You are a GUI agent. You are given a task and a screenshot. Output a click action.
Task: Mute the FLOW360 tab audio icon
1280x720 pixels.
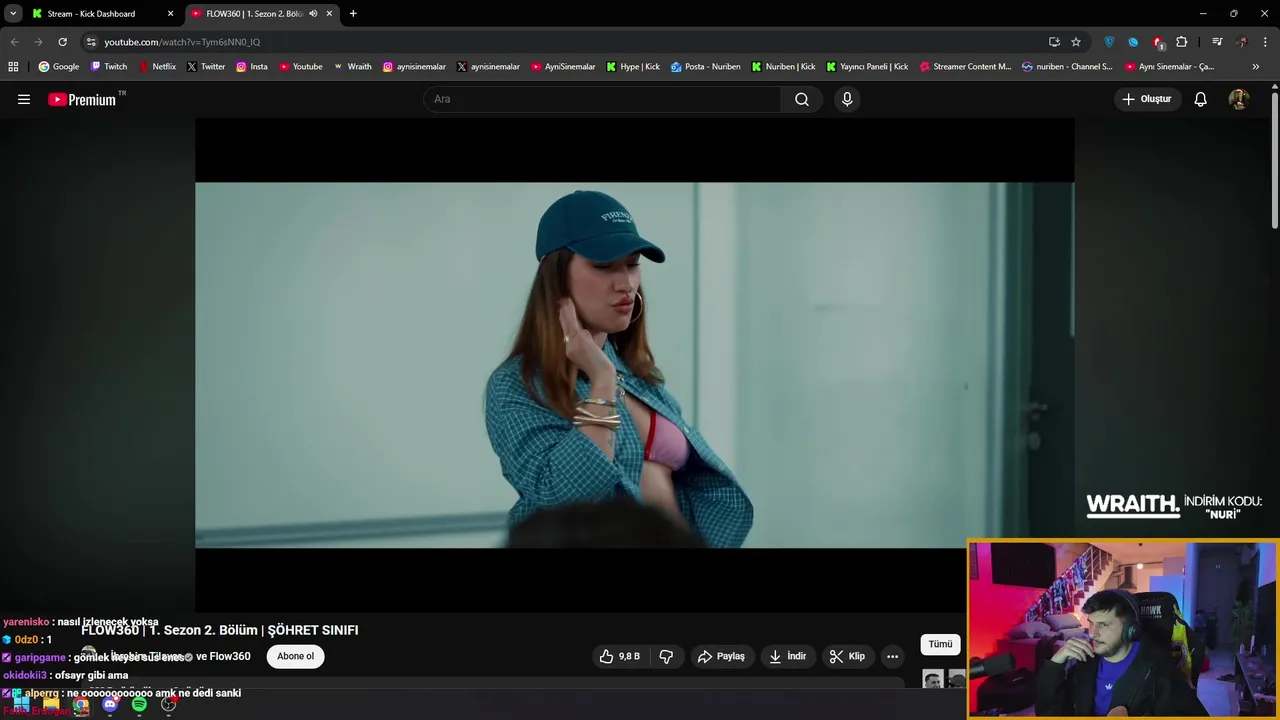pyautogui.click(x=313, y=14)
